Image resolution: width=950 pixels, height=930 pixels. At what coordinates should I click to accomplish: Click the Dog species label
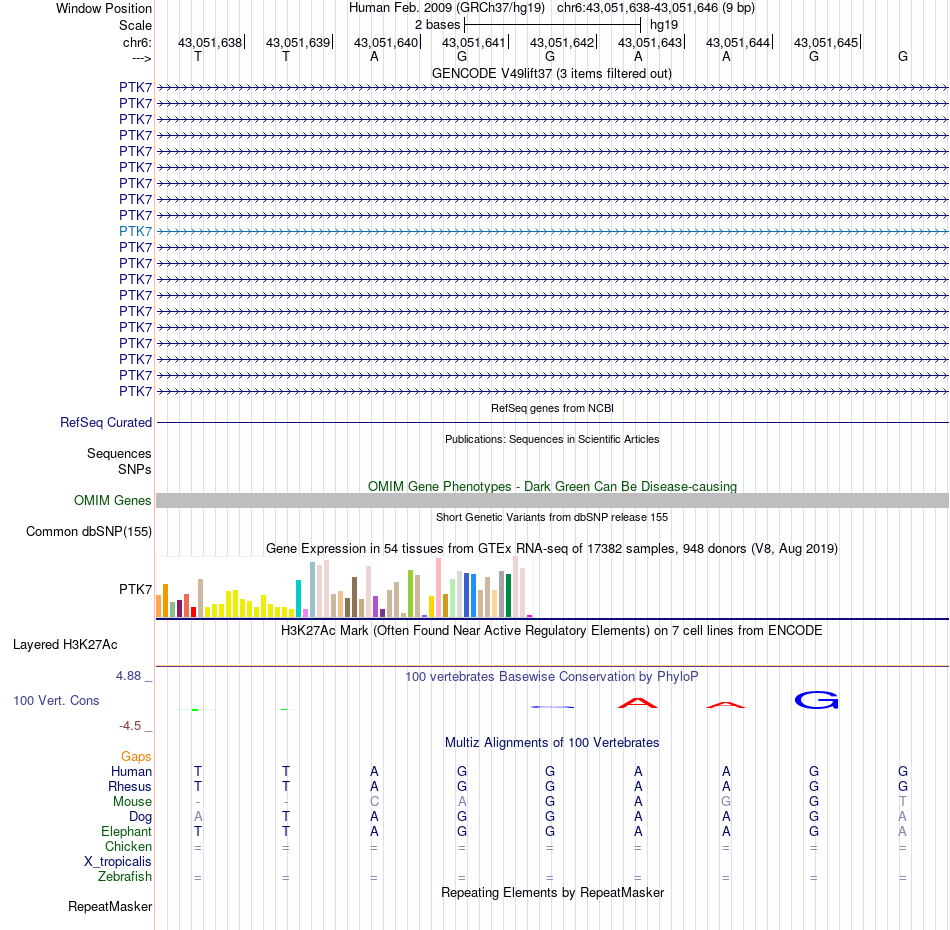[140, 817]
